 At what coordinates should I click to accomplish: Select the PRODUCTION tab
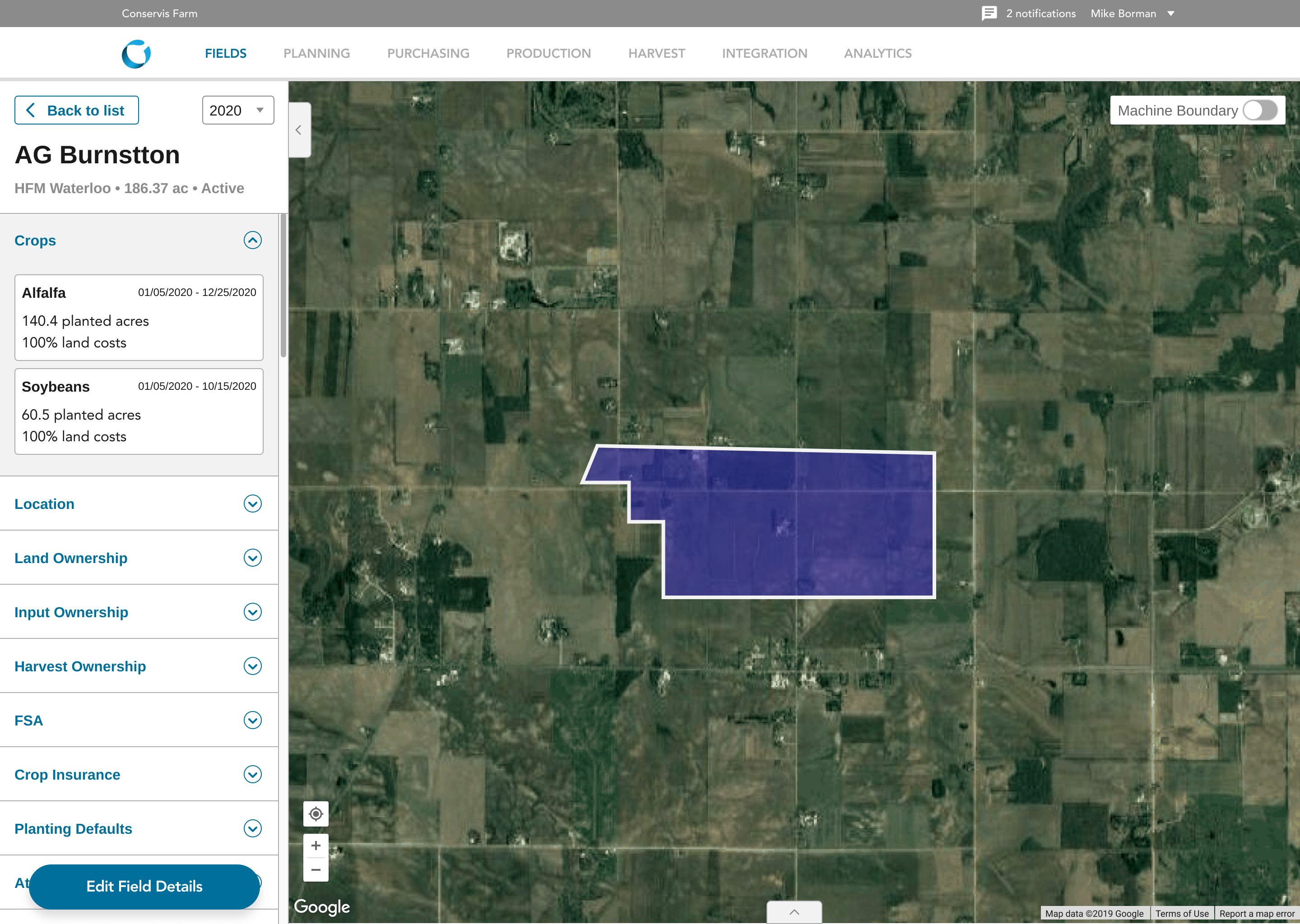pos(549,54)
